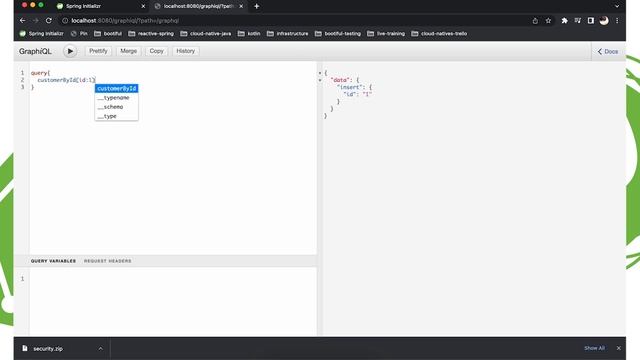640x360 pixels.
Task: Open the downloaded security.zip file
Action: [x=48, y=349]
